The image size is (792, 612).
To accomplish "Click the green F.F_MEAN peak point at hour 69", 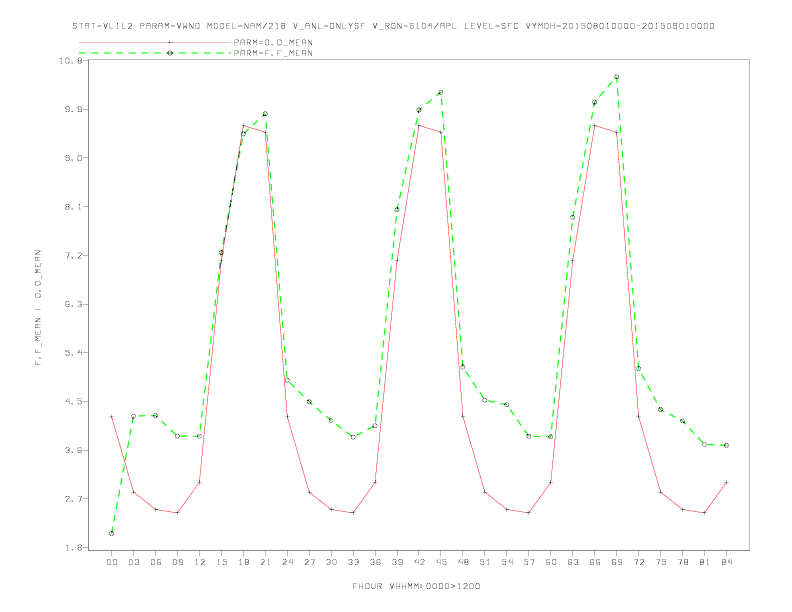I will click(617, 77).
